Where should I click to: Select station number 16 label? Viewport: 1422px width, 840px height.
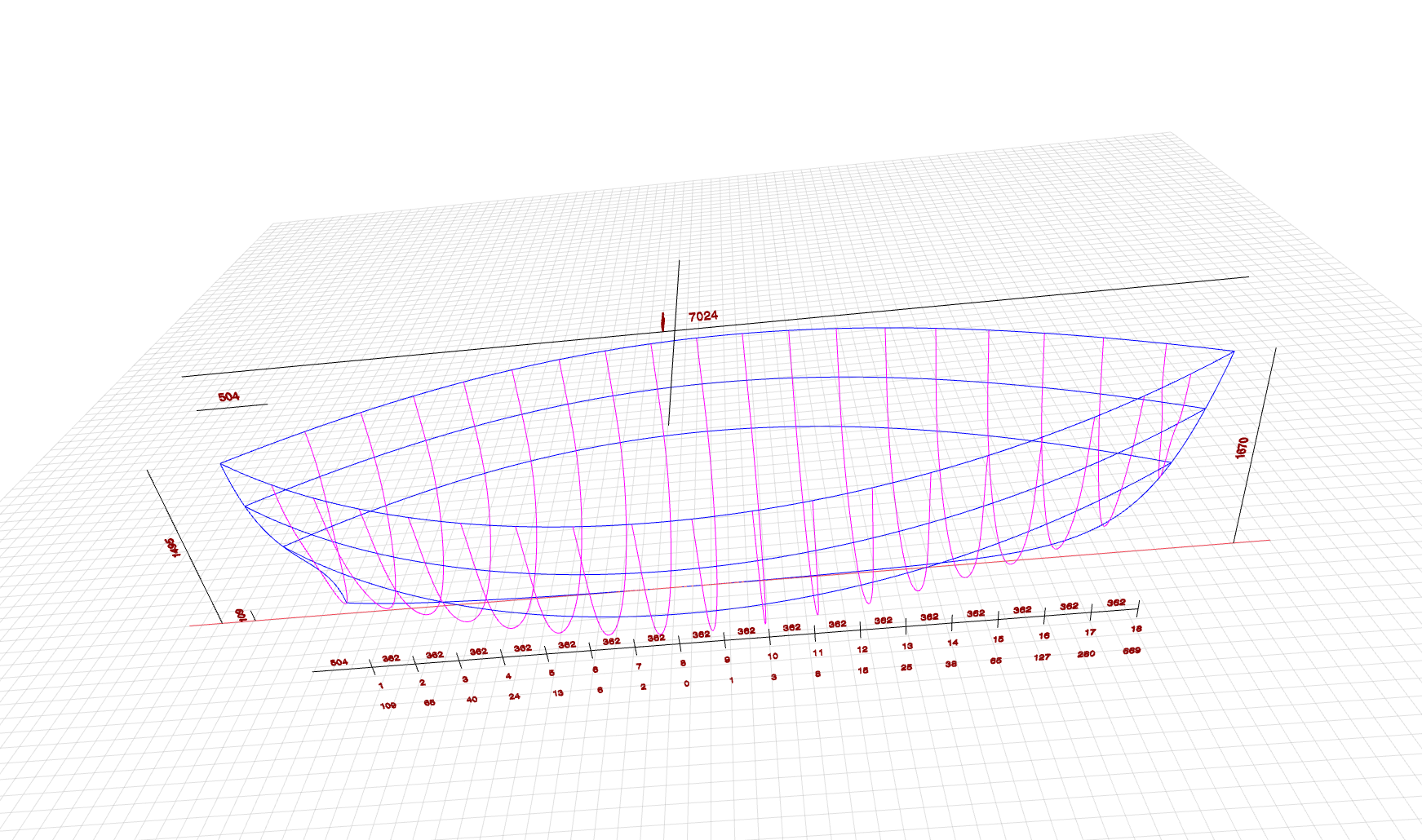click(x=1044, y=635)
